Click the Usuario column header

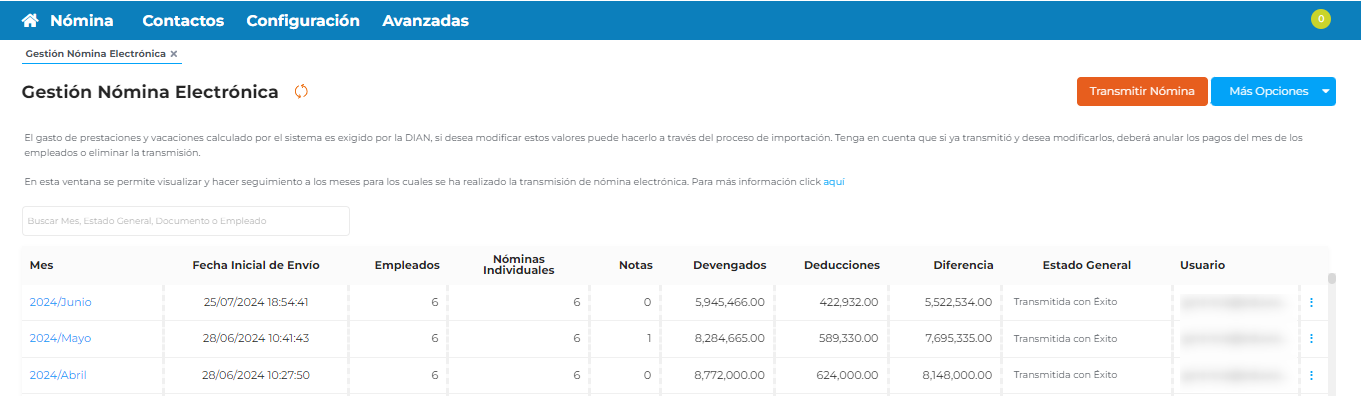tap(1202, 265)
